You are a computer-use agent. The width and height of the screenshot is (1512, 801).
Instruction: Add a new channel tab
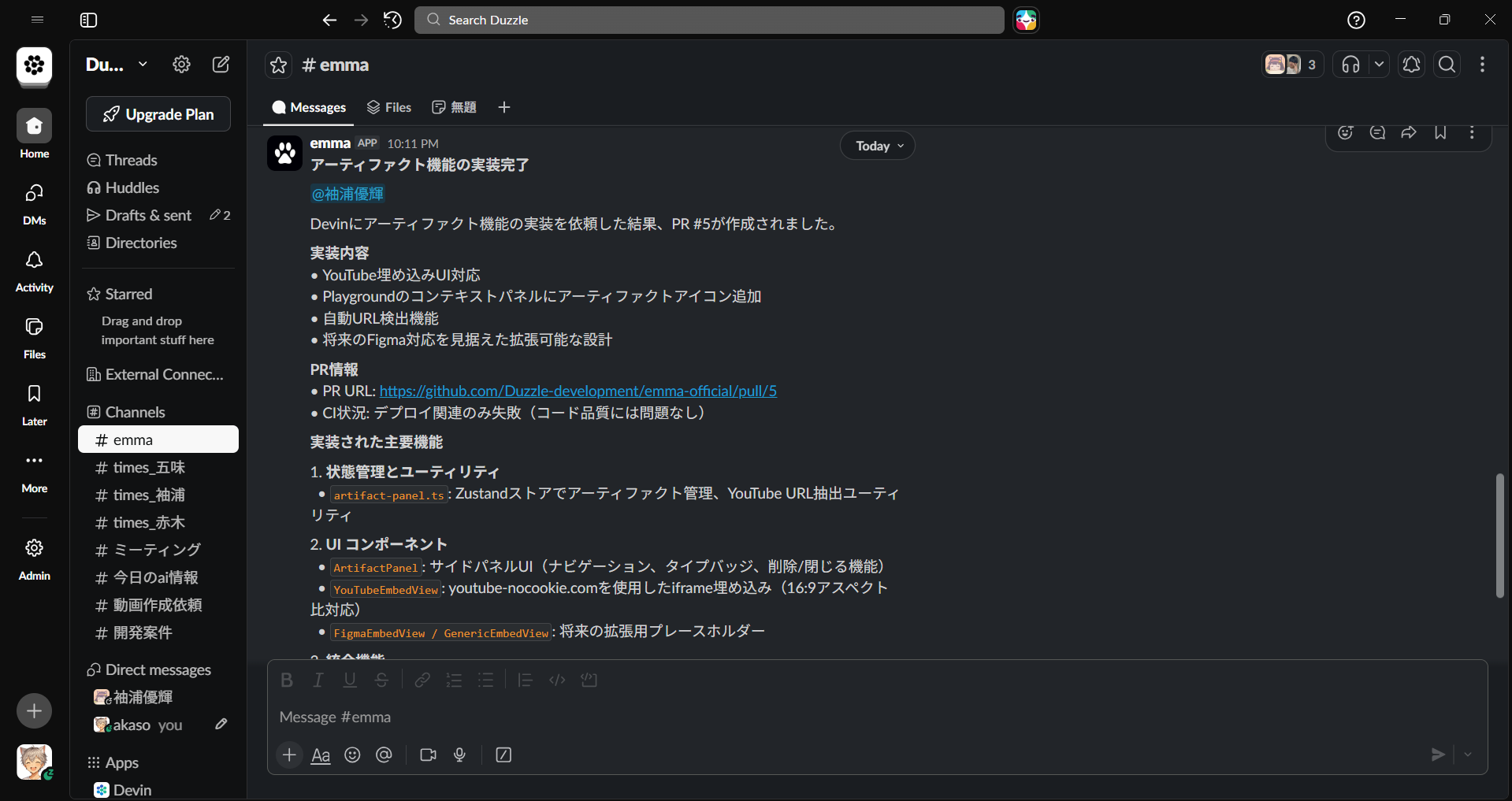[504, 107]
